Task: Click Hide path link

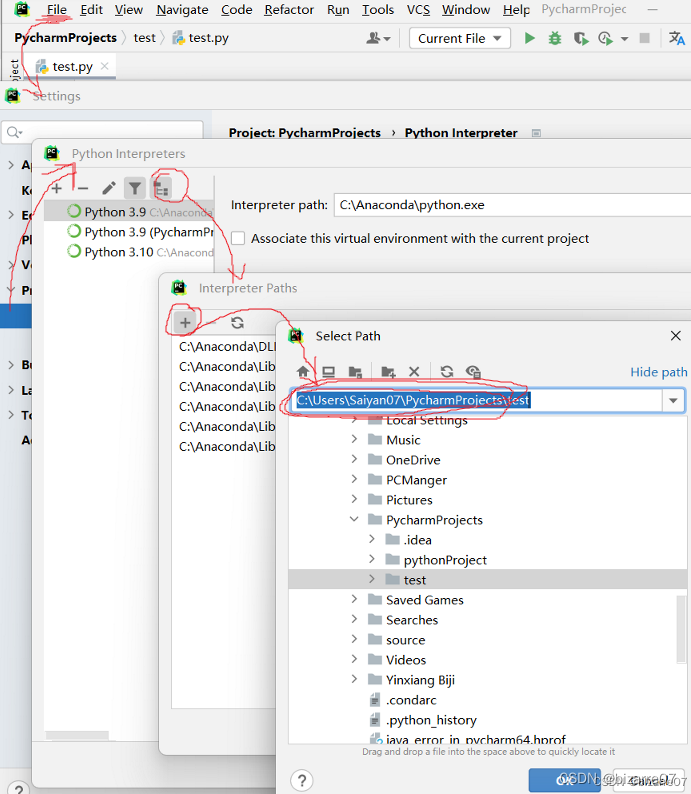Action: point(659,372)
